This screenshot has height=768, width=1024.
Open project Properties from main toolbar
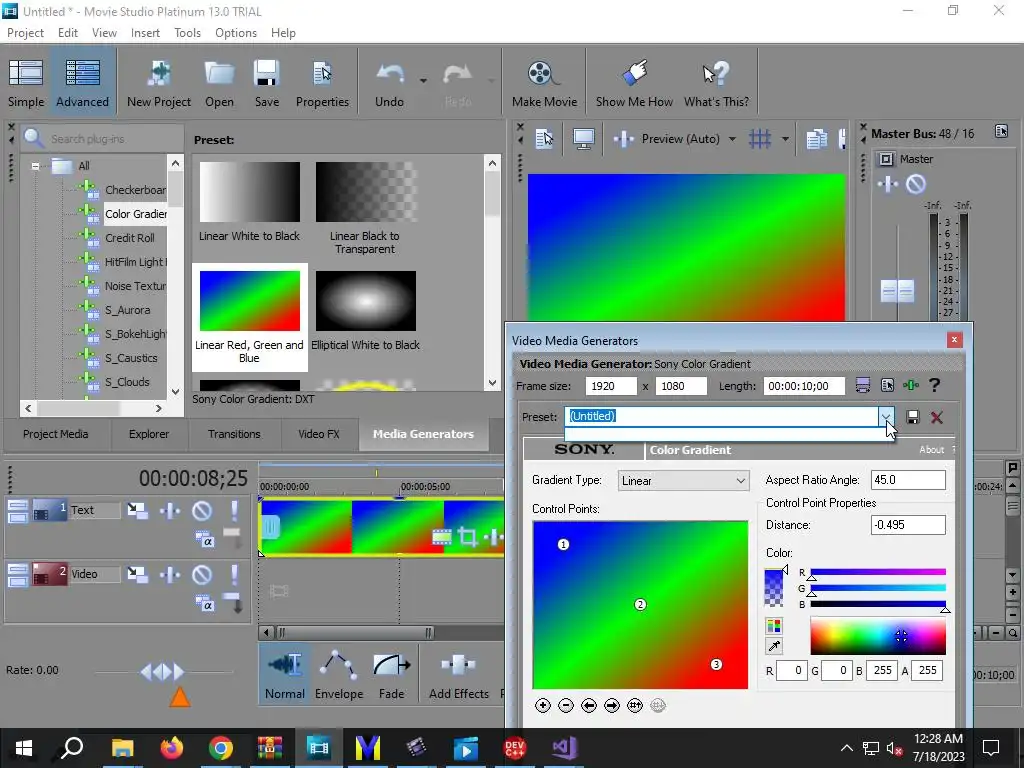[x=322, y=83]
